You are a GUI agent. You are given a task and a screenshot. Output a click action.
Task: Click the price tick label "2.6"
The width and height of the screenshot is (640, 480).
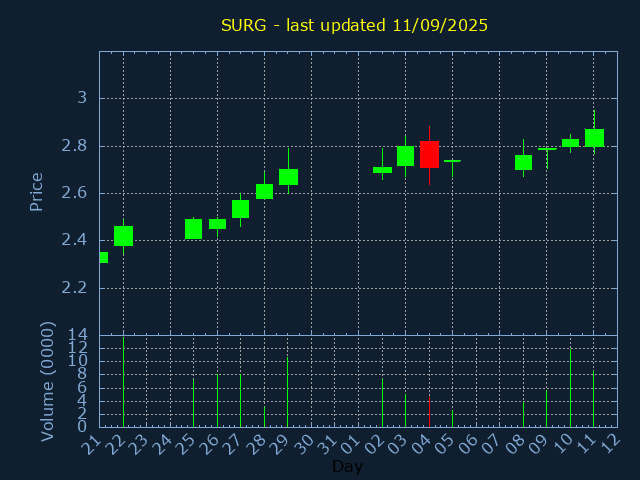pos(74,193)
